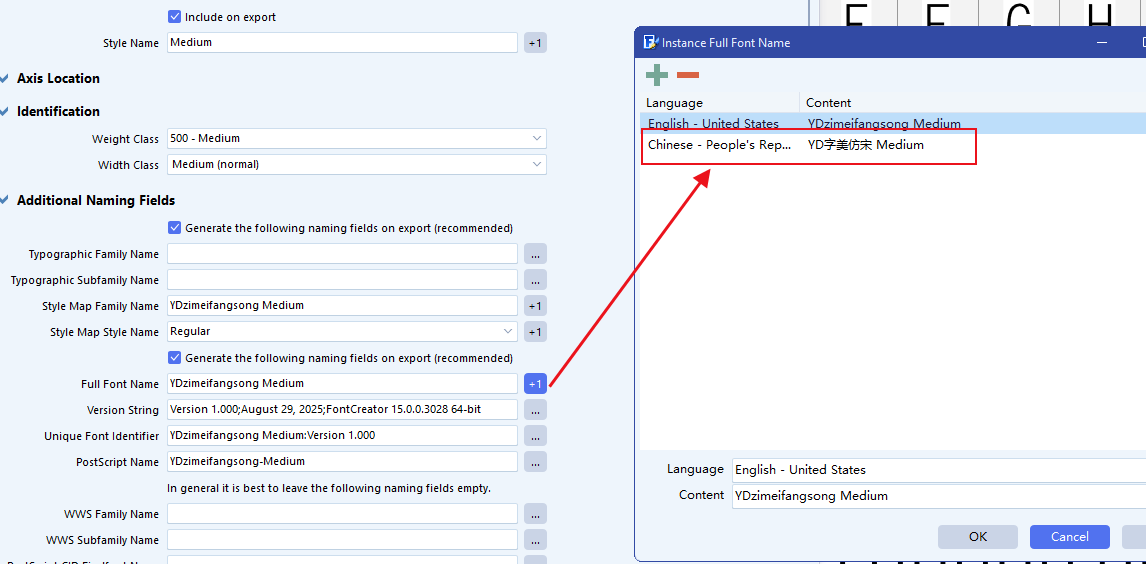The image size is (1146, 564).
Task: Toggle Generate naming fields checkbox above Full Font Name
Action: point(175,358)
